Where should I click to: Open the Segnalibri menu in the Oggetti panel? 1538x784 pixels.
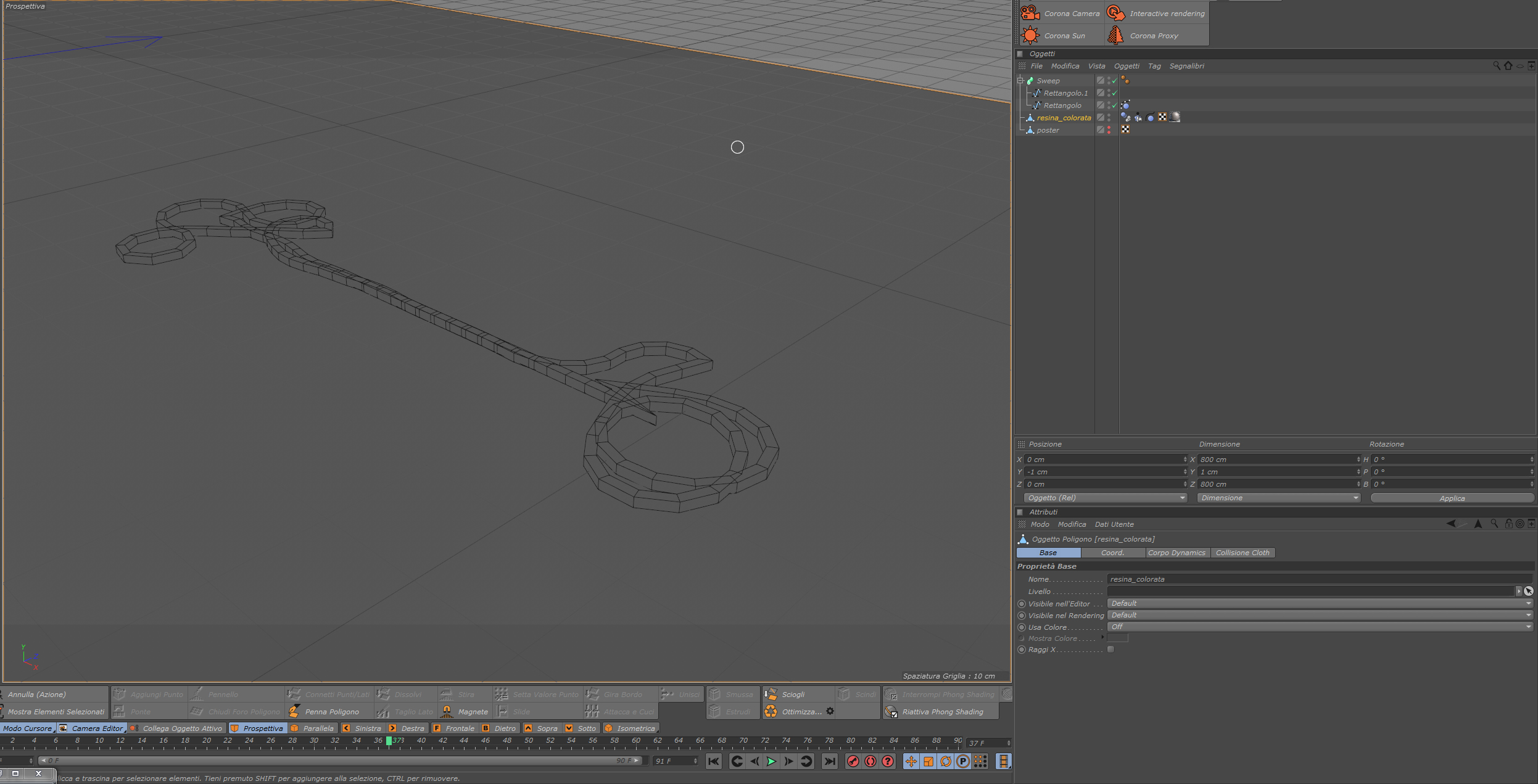click(x=1186, y=66)
